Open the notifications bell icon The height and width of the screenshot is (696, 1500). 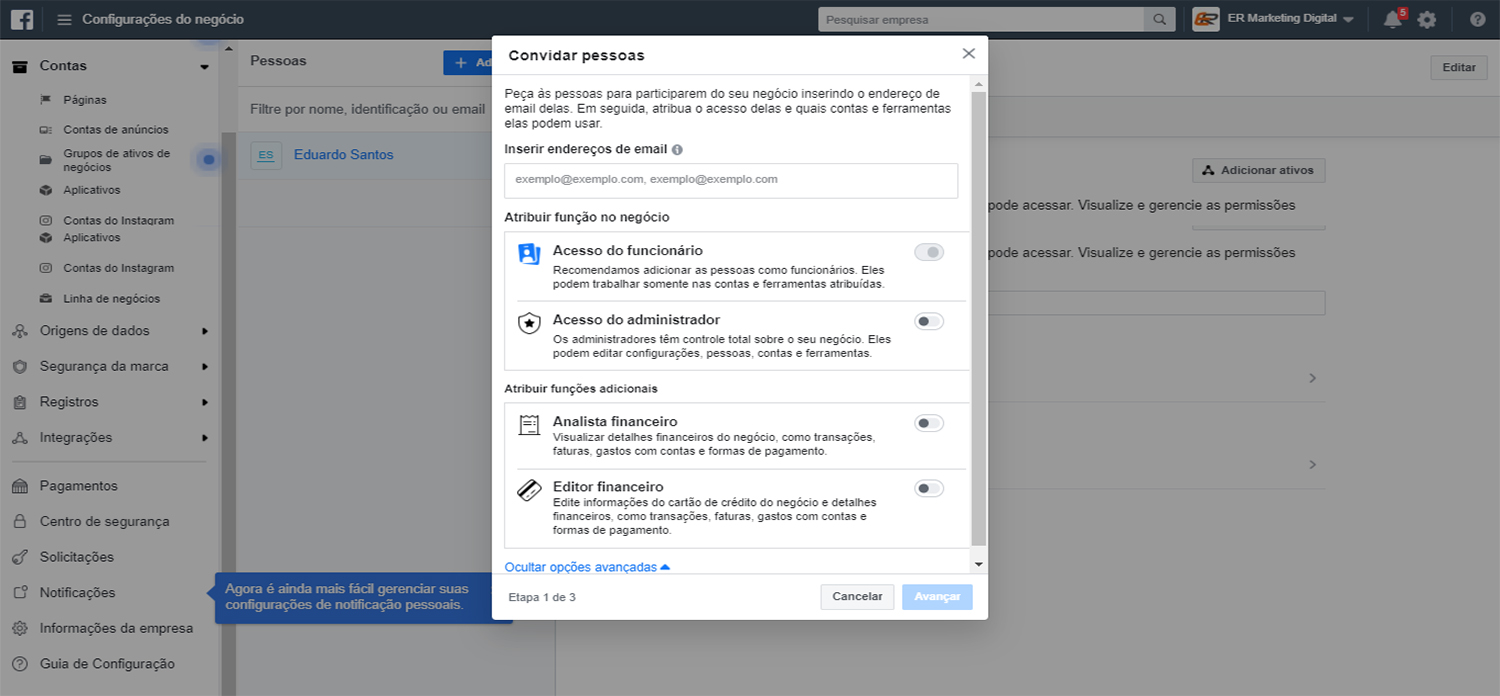(1392, 20)
